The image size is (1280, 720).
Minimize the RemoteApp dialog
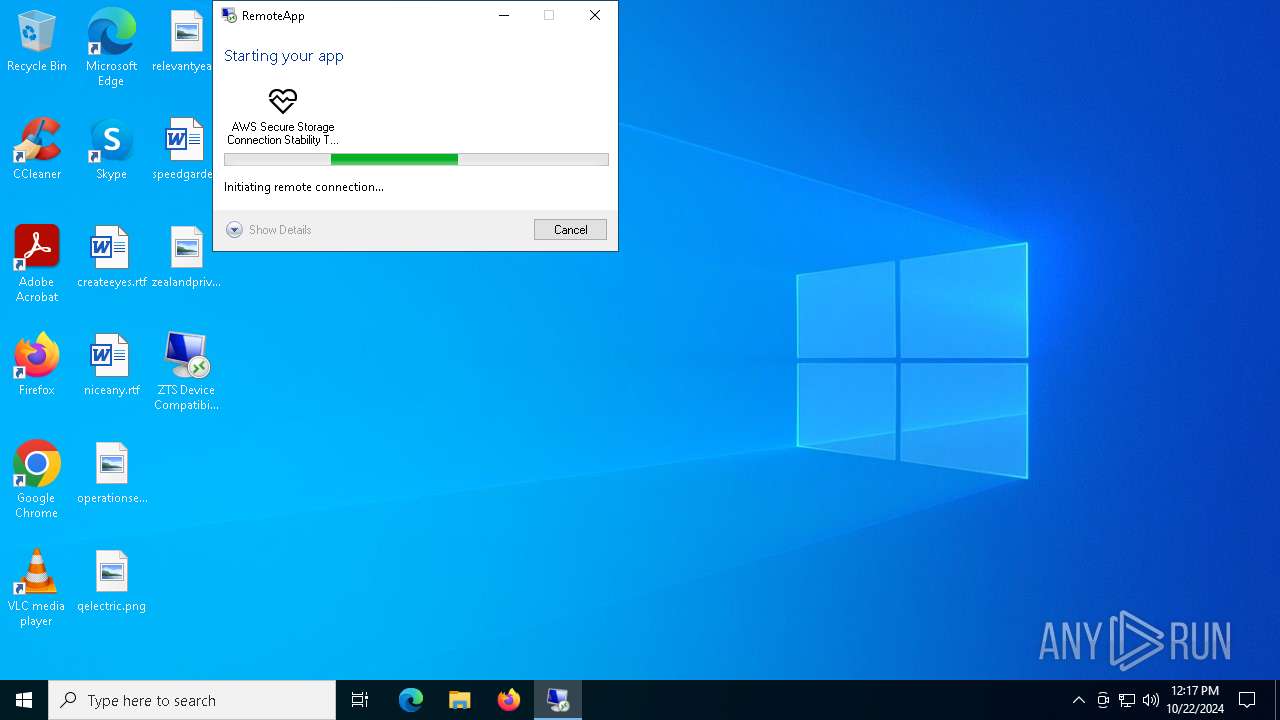pyautogui.click(x=504, y=15)
